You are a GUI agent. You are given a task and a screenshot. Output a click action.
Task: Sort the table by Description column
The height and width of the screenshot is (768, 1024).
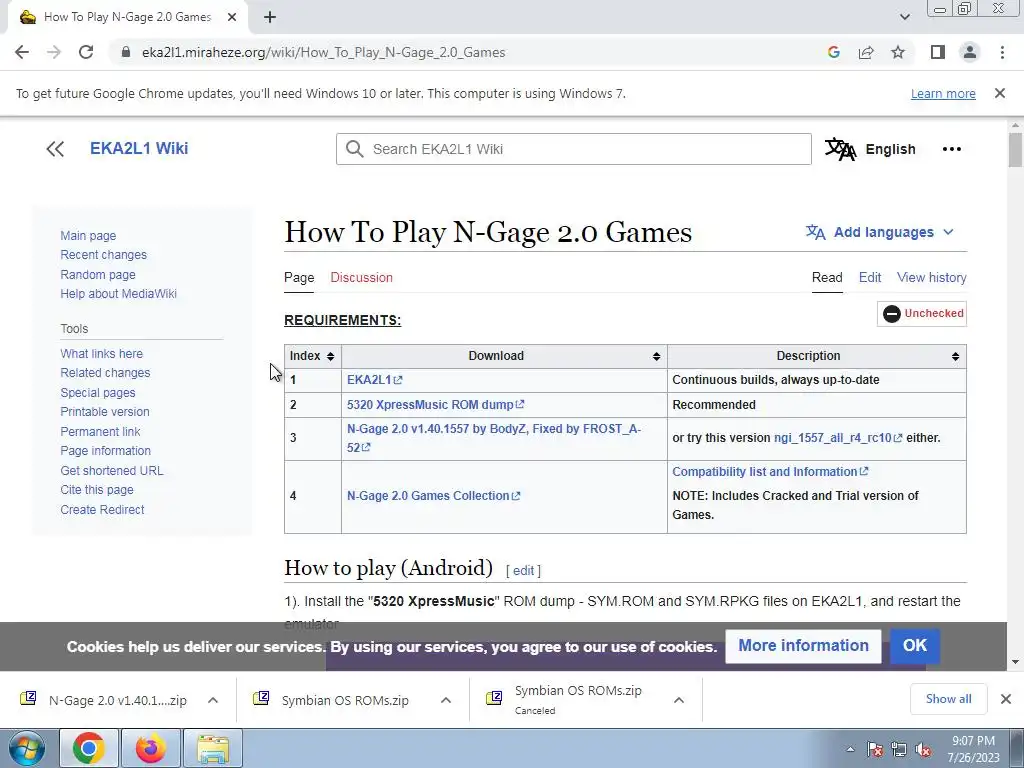pos(955,356)
